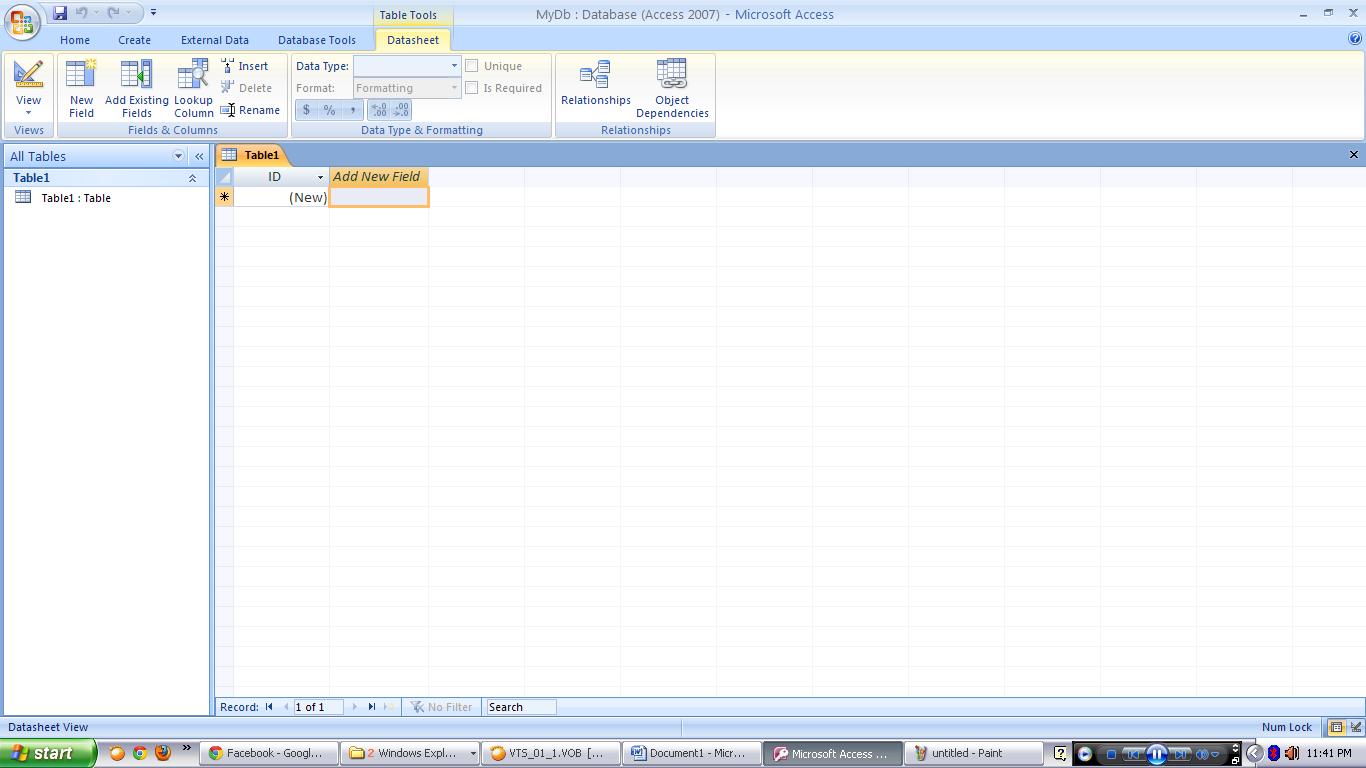The image size is (1366, 768).
Task: Click the View icon in Views group
Action: [x=28, y=75]
